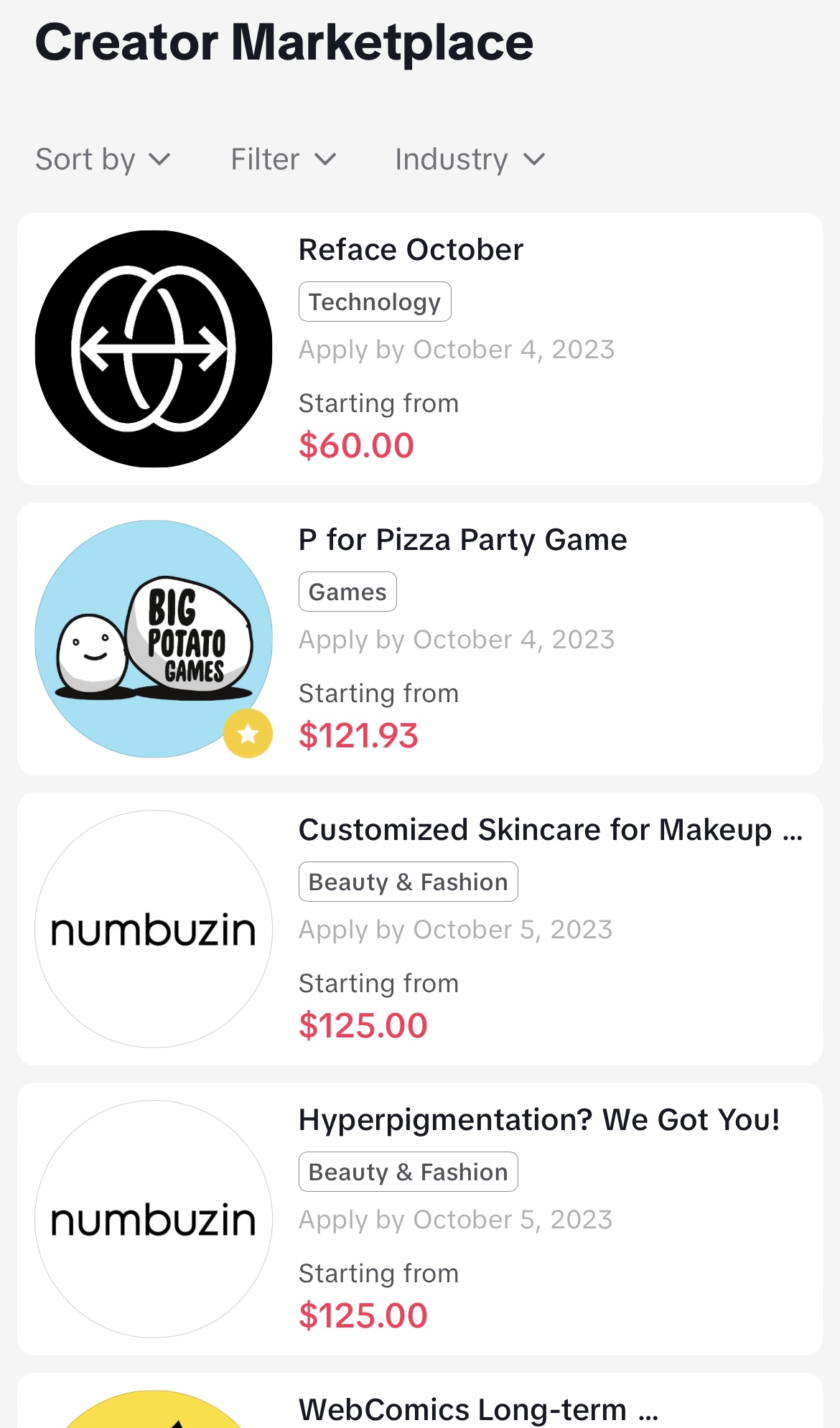Tap the Big Potato Games logo
This screenshot has width=840, height=1428.
(154, 639)
